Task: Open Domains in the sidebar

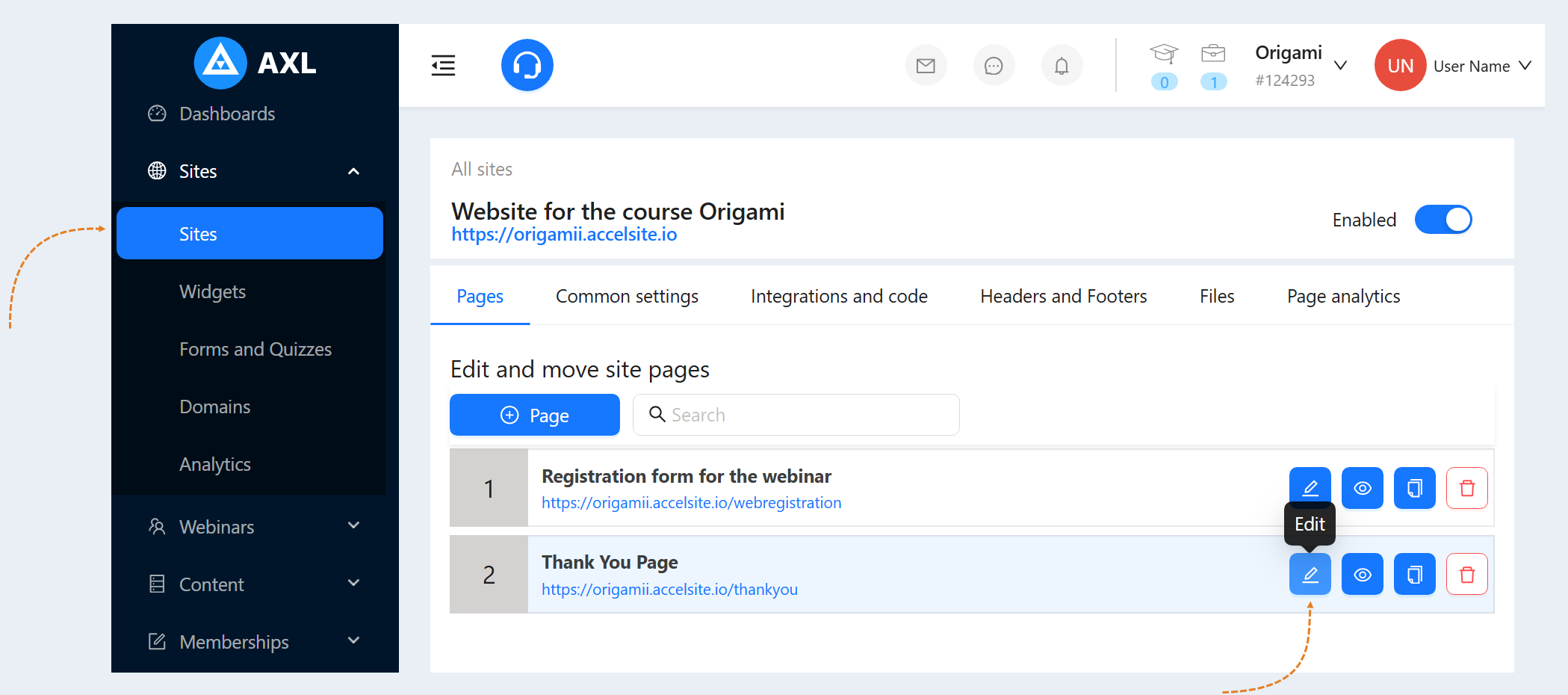Action: (x=215, y=407)
